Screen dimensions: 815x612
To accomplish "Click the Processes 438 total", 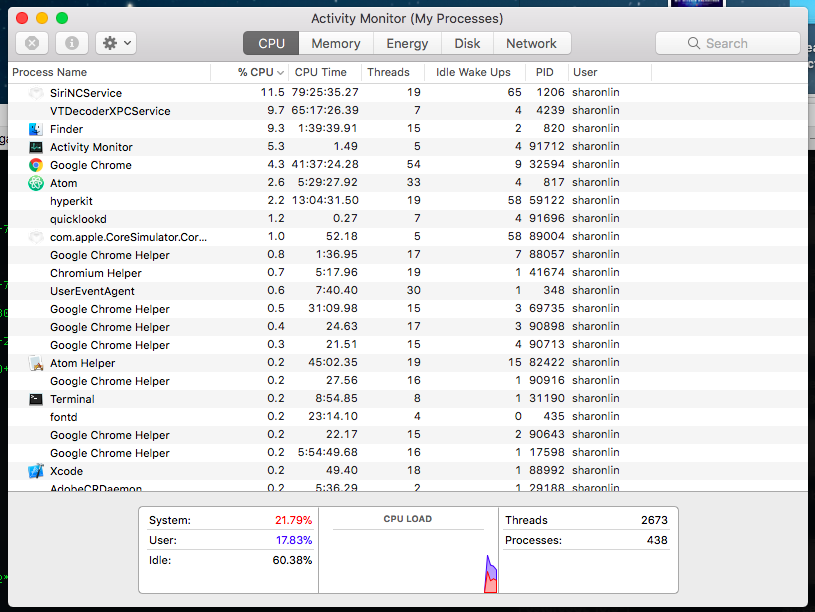I will (657, 540).
